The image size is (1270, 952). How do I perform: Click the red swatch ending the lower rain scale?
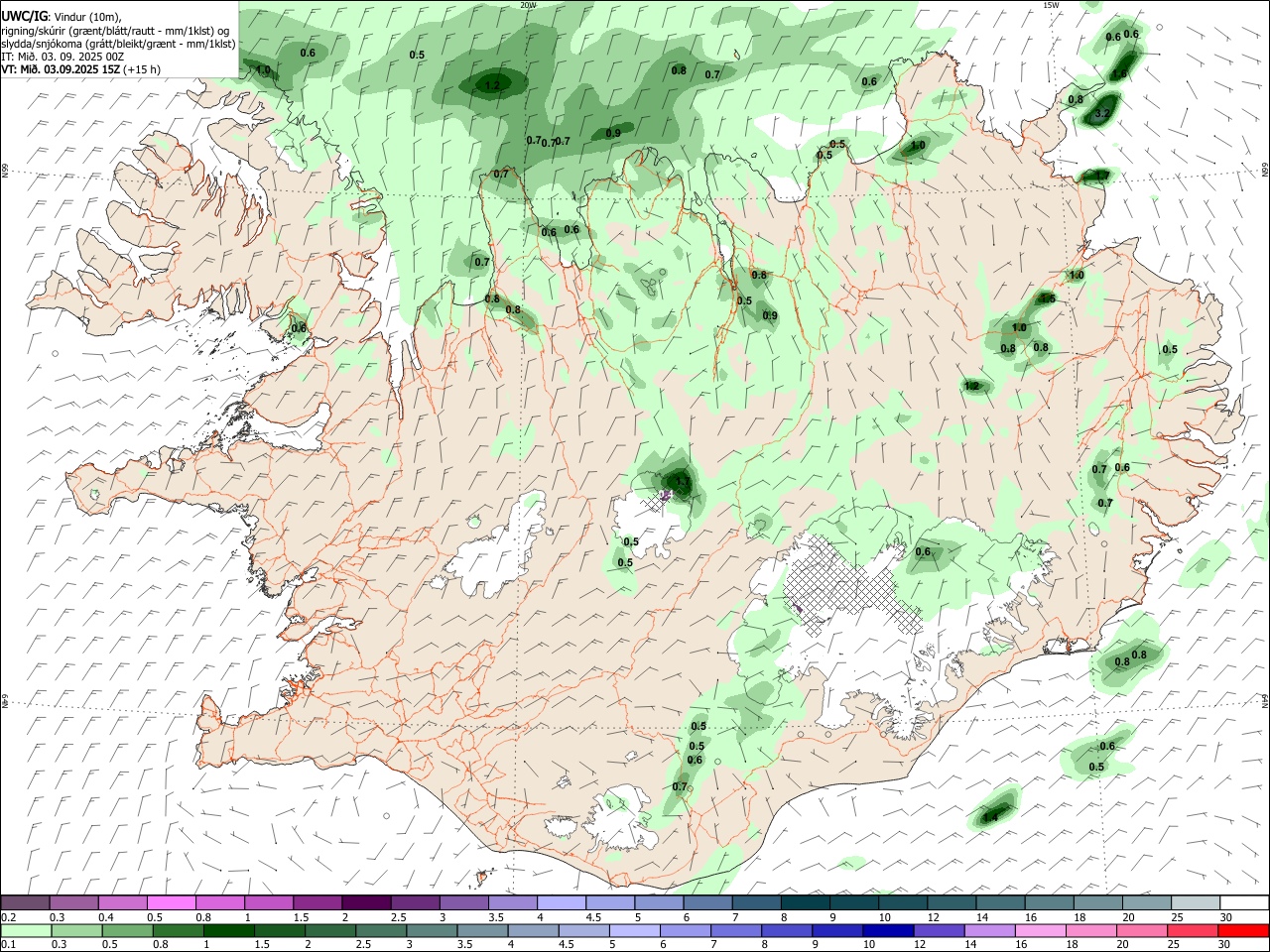coord(1244,930)
